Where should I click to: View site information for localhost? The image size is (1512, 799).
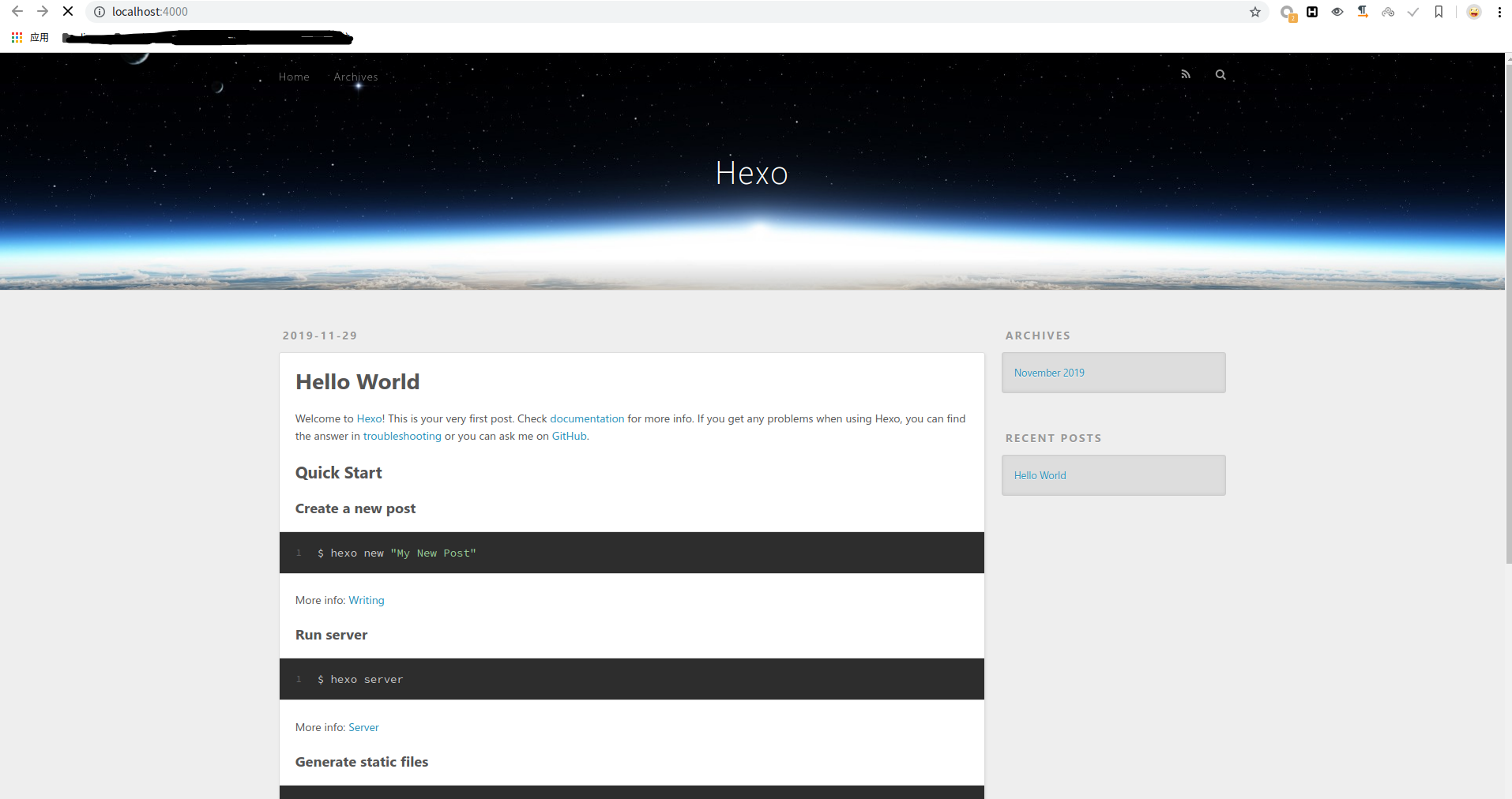(100, 12)
